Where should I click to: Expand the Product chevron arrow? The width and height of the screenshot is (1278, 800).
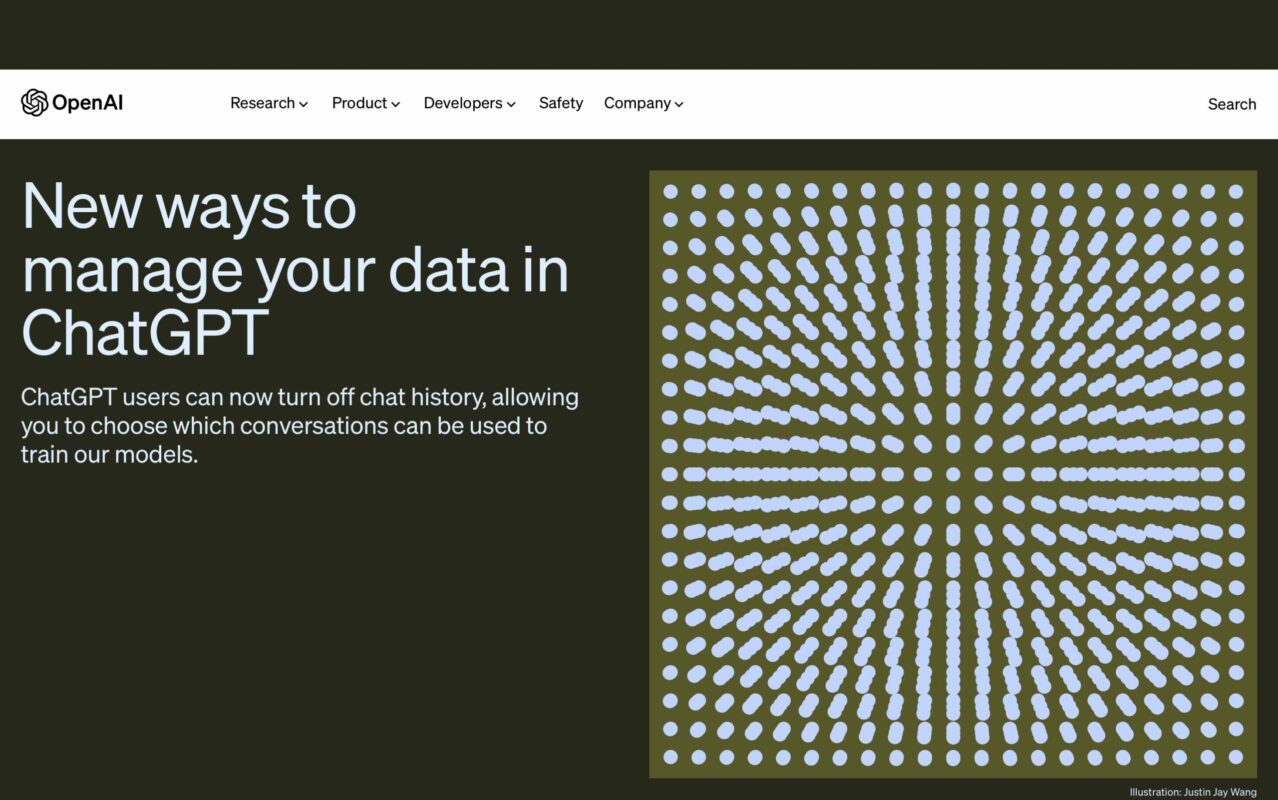click(396, 104)
